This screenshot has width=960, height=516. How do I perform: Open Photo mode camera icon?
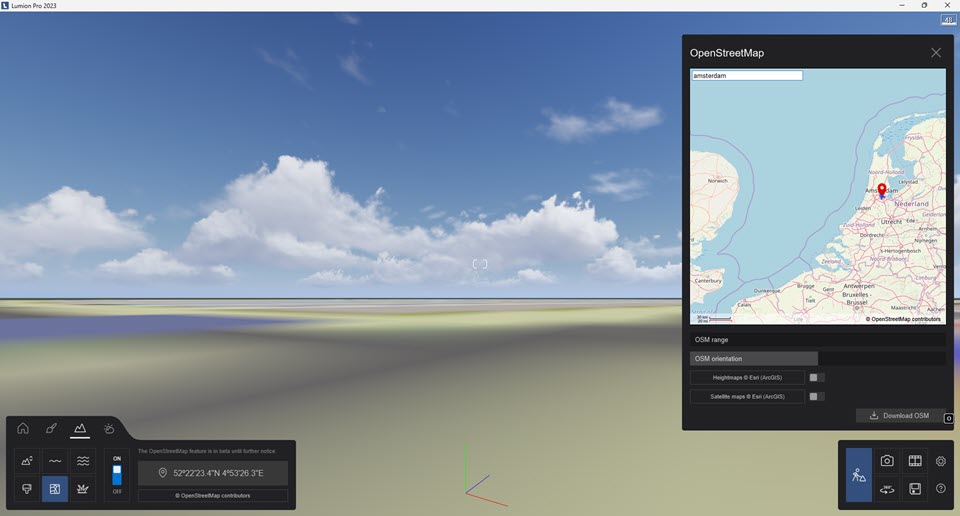click(x=887, y=461)
